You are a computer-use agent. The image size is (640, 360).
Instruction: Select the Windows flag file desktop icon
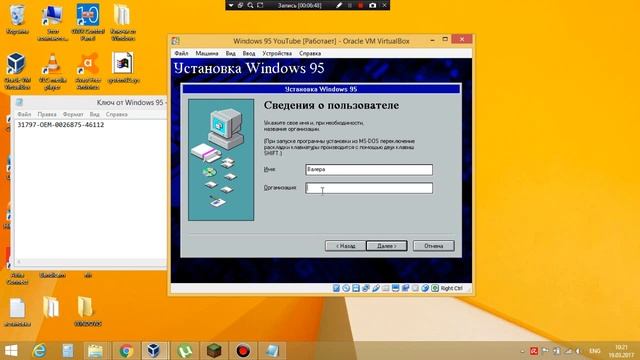[x=122, y=68]
